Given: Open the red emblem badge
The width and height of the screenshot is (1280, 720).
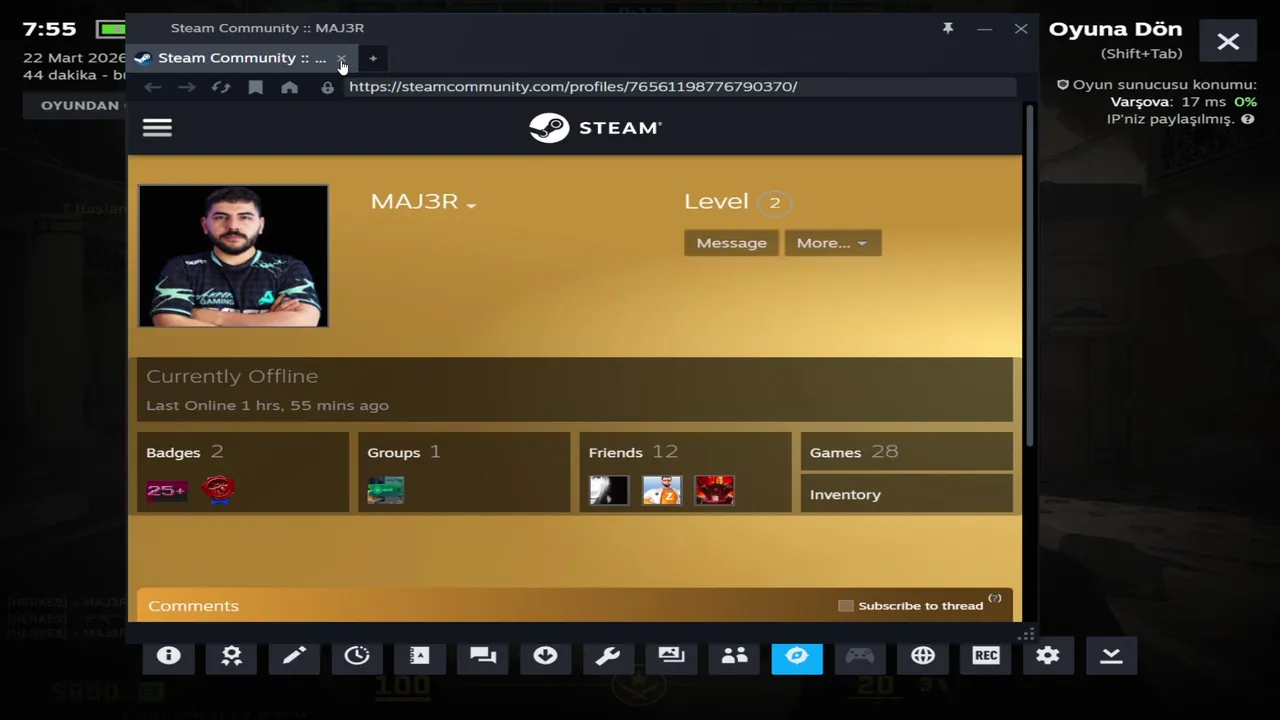Looking at the screenshot, I should tap(219, 490).
